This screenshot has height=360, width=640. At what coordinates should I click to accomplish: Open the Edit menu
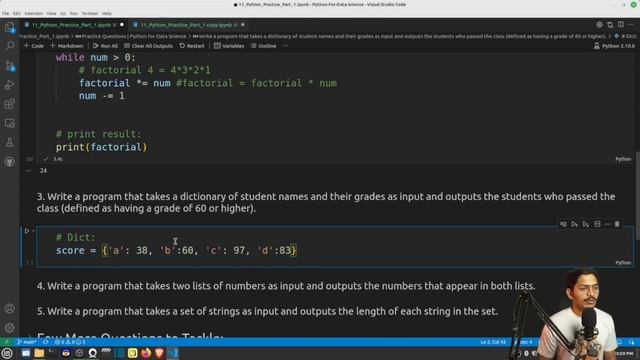(x=17, y=13)
